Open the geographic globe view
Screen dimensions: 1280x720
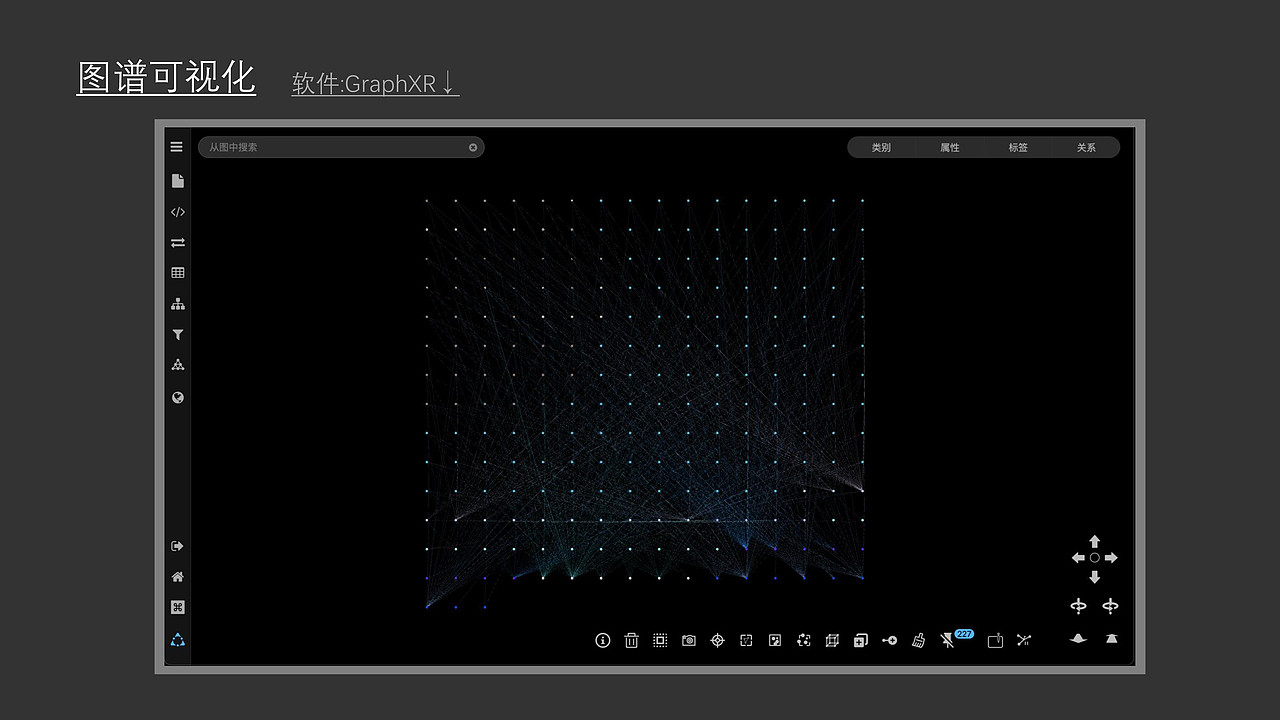click(177, 397)
